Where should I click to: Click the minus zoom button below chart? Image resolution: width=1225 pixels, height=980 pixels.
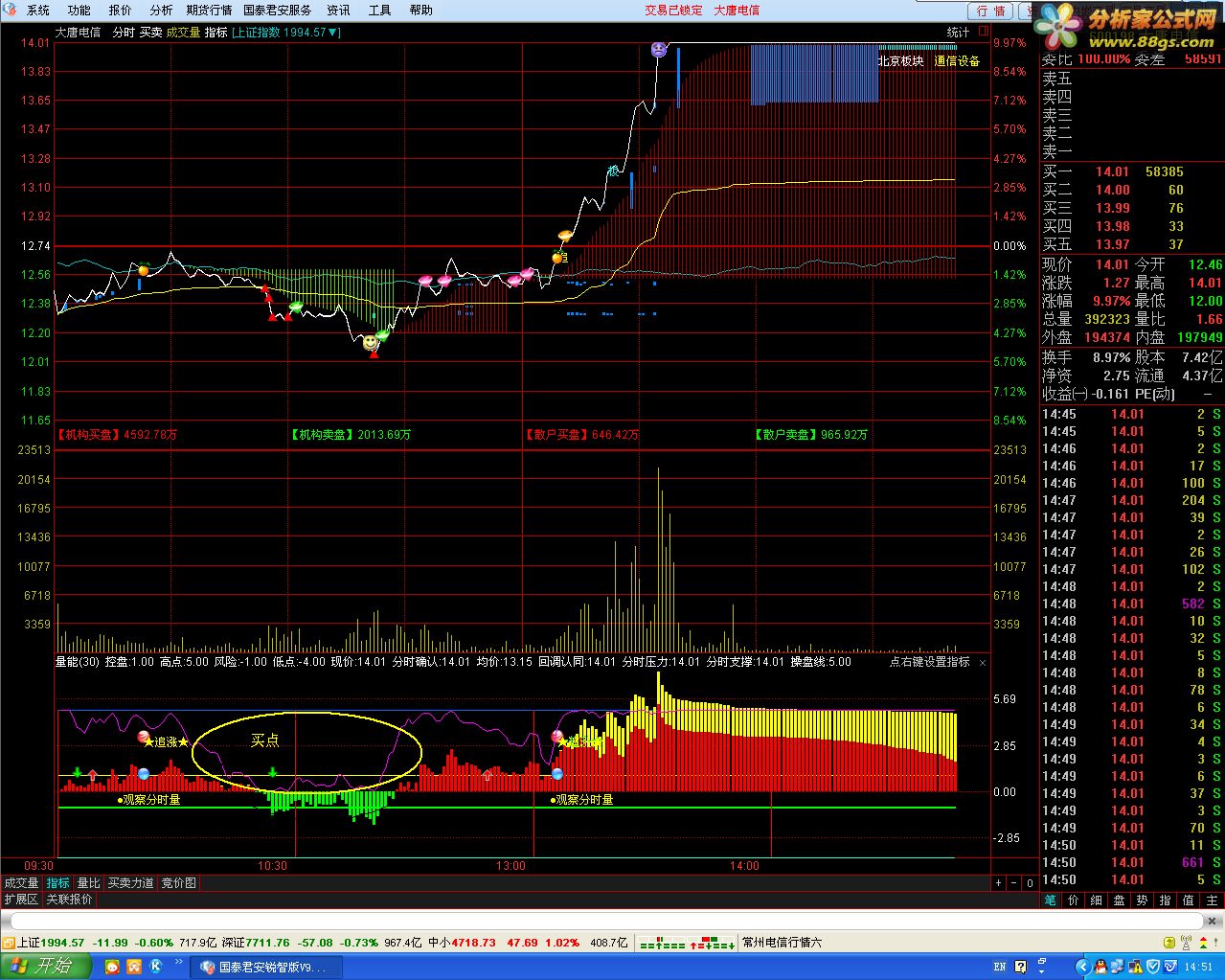[1013, 883]
